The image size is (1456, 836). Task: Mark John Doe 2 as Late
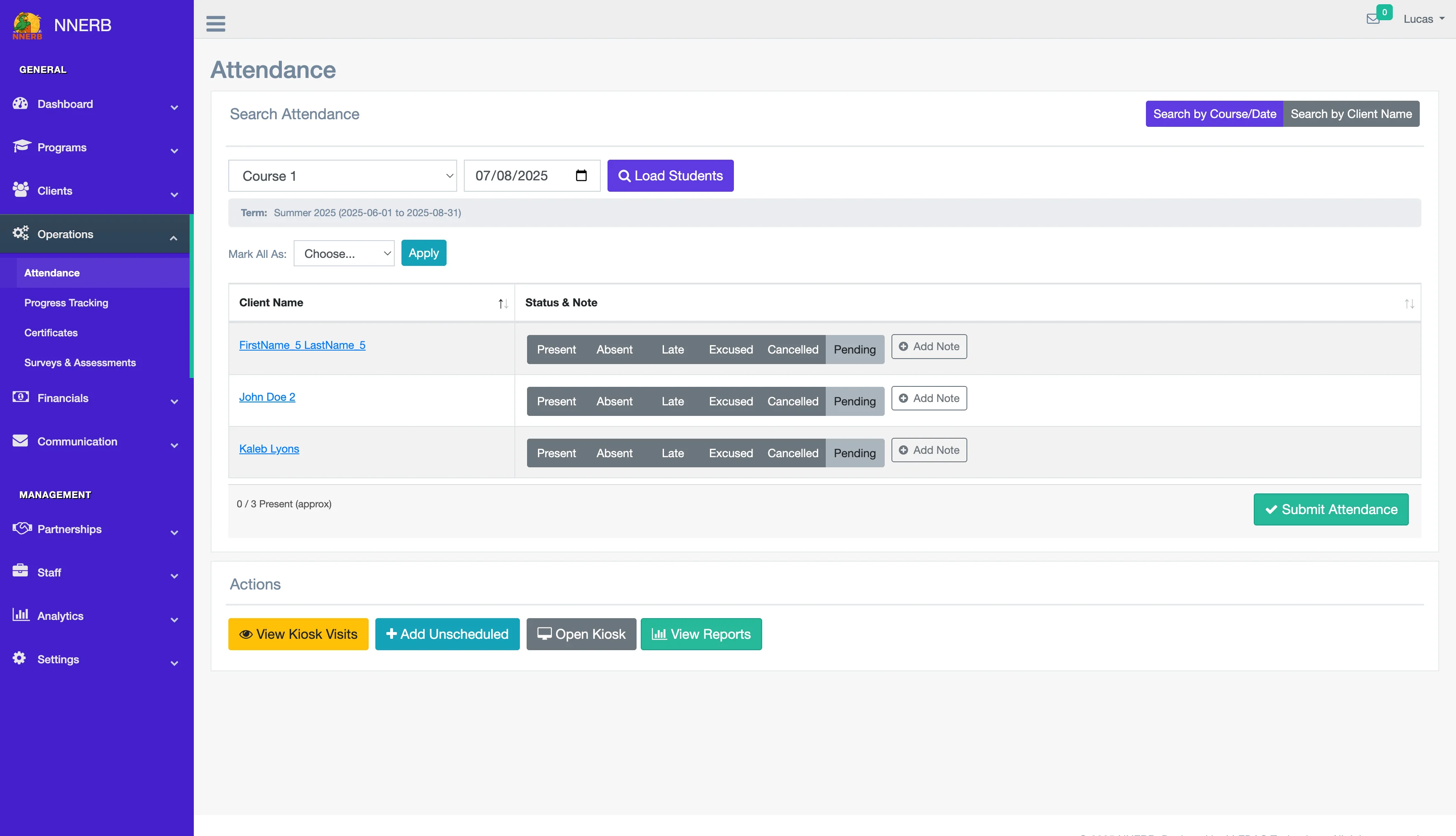click(x=673, y=401)
